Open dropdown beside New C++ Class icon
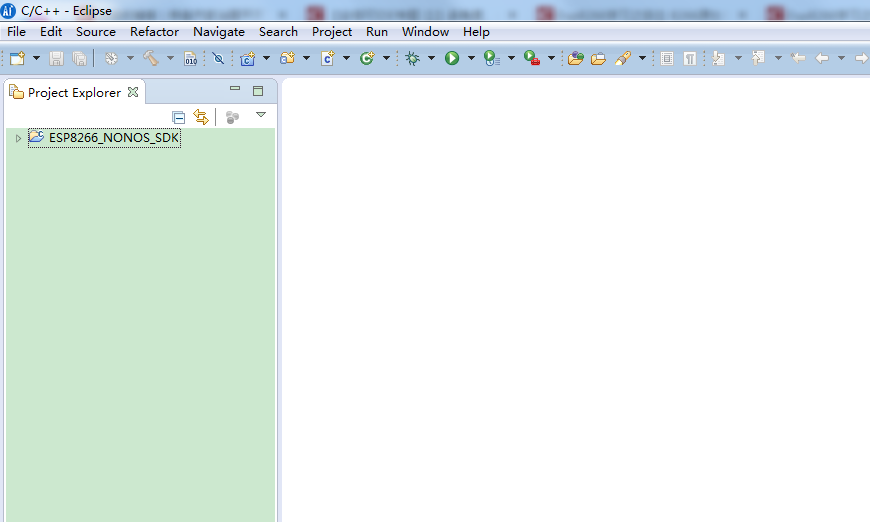870x522 pixels. 386,58
